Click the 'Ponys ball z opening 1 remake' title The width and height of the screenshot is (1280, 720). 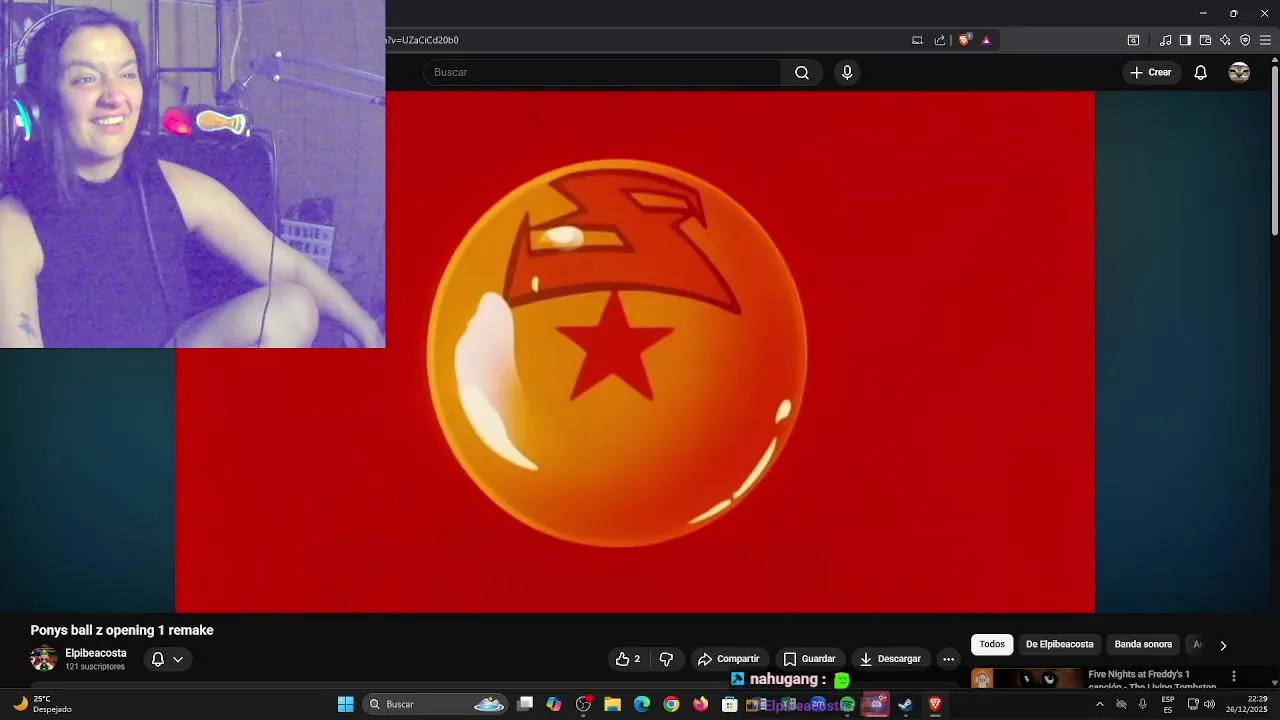coord(122,630)
